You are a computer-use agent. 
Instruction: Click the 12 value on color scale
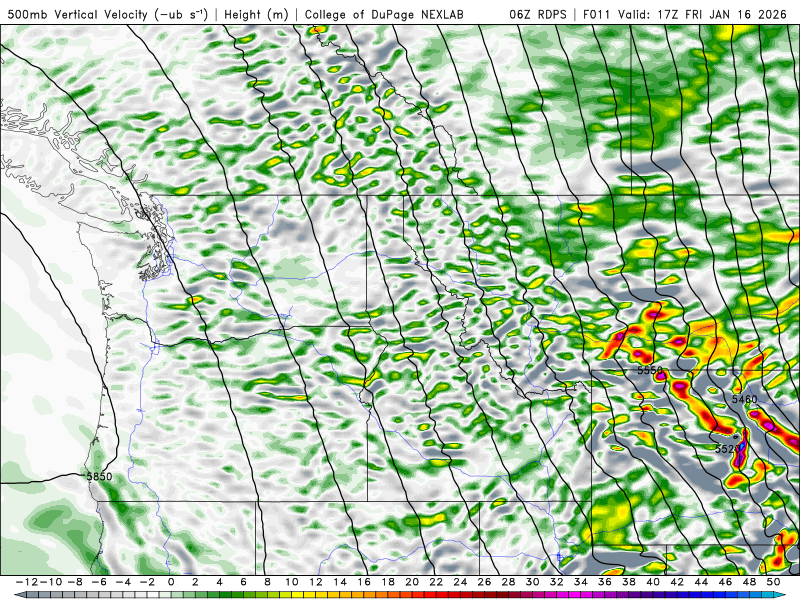pyautogui.click(x=316, y=582)
